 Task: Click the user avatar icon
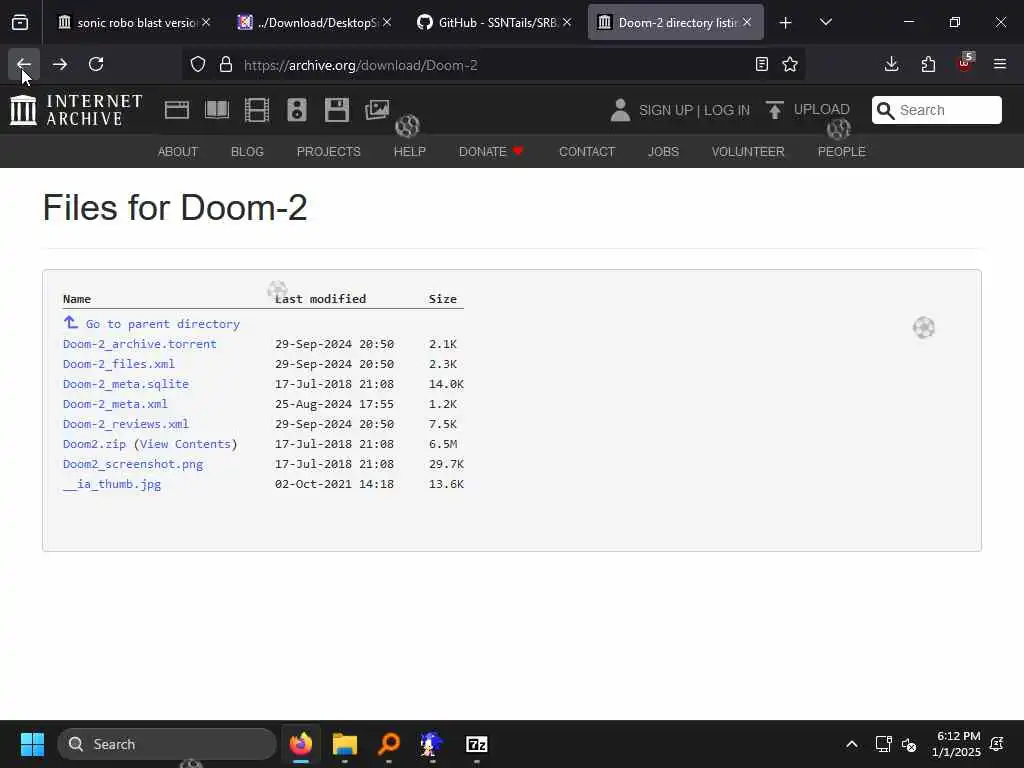[620, 110]
